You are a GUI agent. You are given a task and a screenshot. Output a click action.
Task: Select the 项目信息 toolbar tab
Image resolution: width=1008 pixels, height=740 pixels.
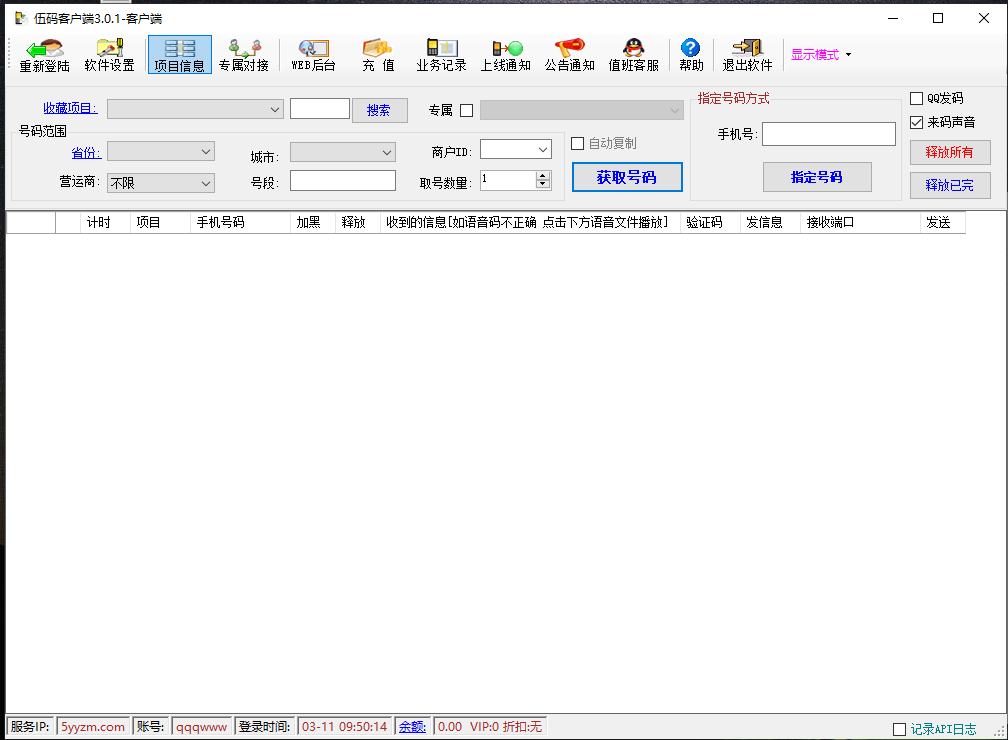click(180, 55)
